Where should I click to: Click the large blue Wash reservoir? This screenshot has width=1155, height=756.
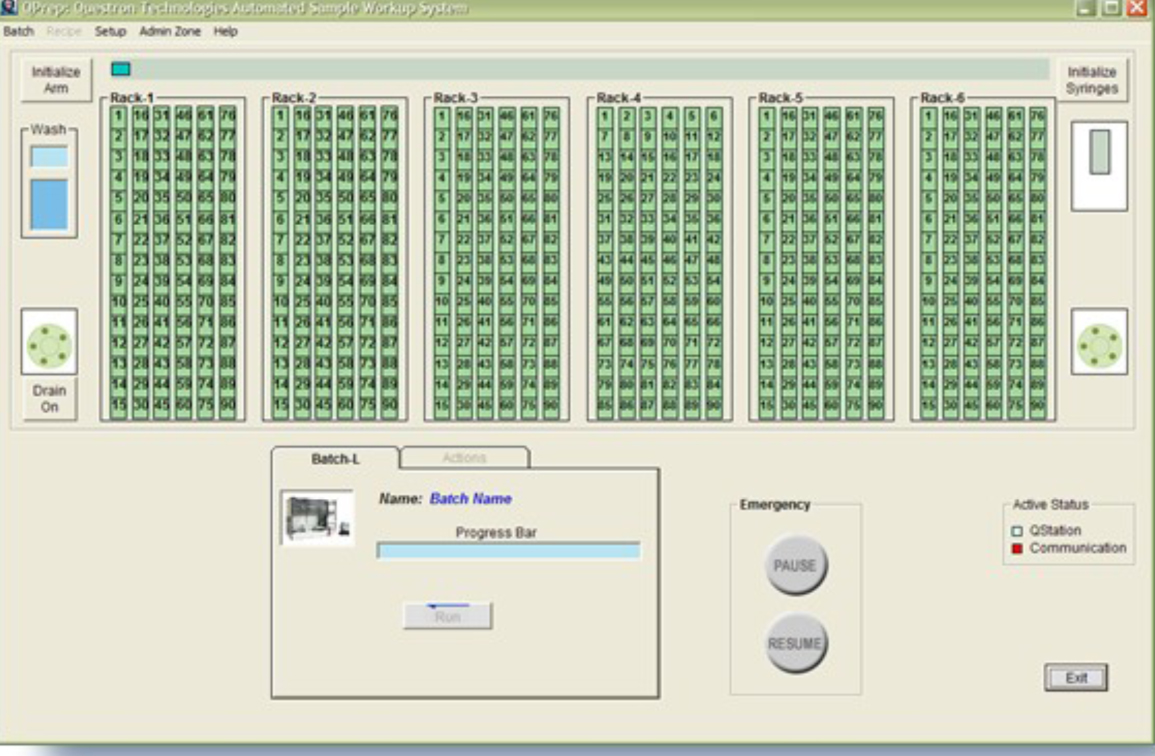click(49, 204)
